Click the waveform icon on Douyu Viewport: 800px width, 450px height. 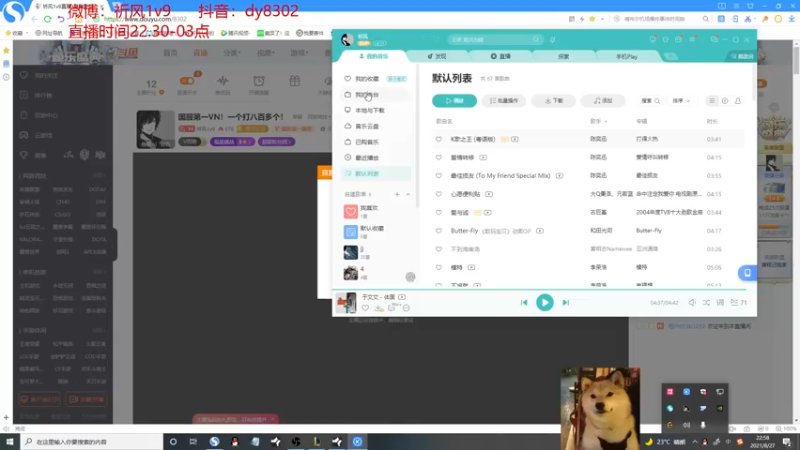click(x=222, y=81)
